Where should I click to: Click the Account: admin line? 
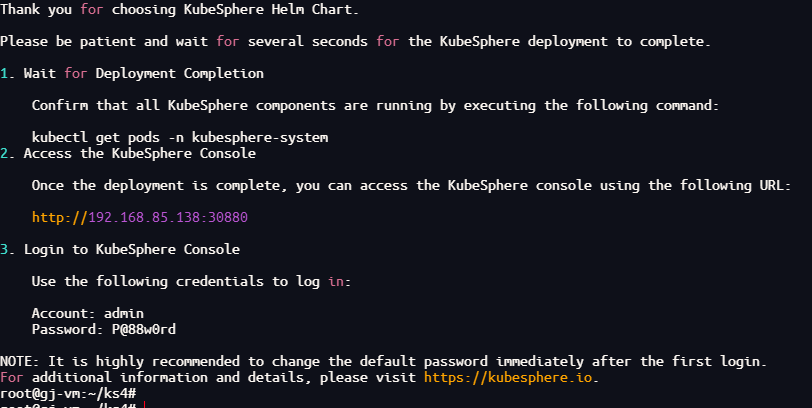coord(88,313)
